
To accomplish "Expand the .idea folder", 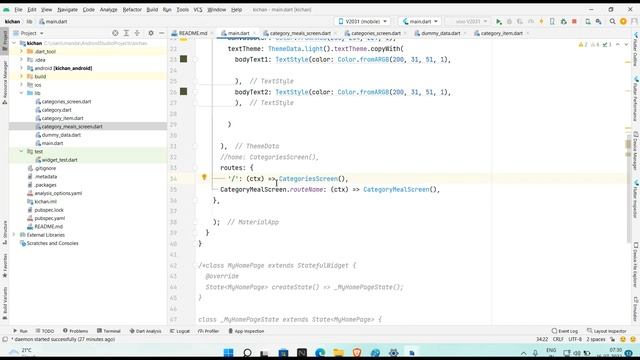I will point(22,60).
